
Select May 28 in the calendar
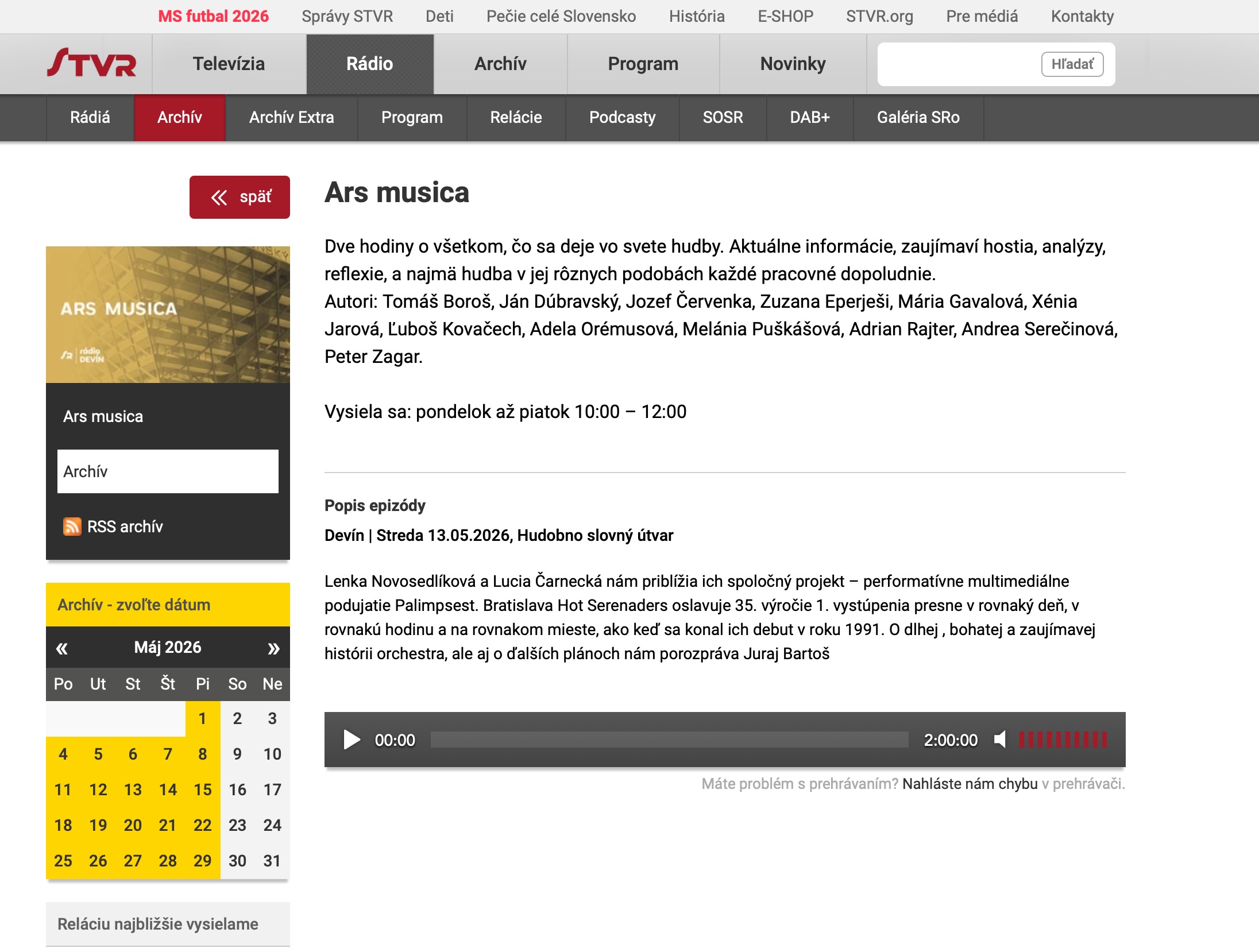[168, 861]
